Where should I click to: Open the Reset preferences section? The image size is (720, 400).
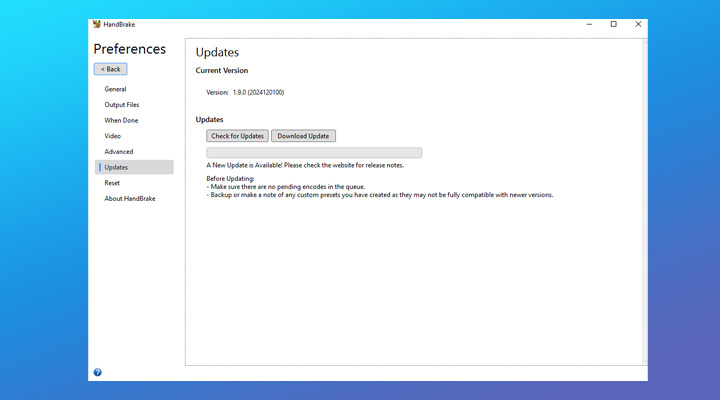coord(112,183)
